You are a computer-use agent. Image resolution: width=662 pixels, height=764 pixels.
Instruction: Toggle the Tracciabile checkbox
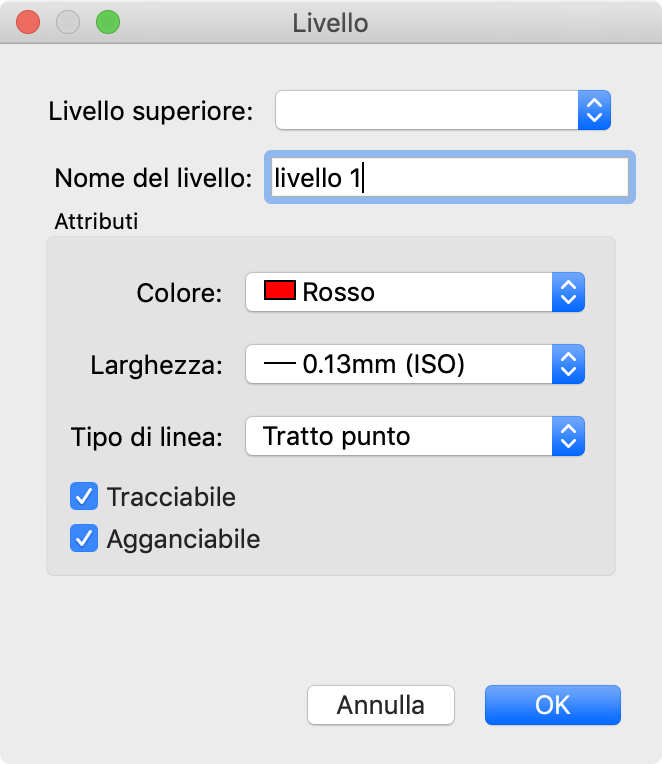point(84,496)
